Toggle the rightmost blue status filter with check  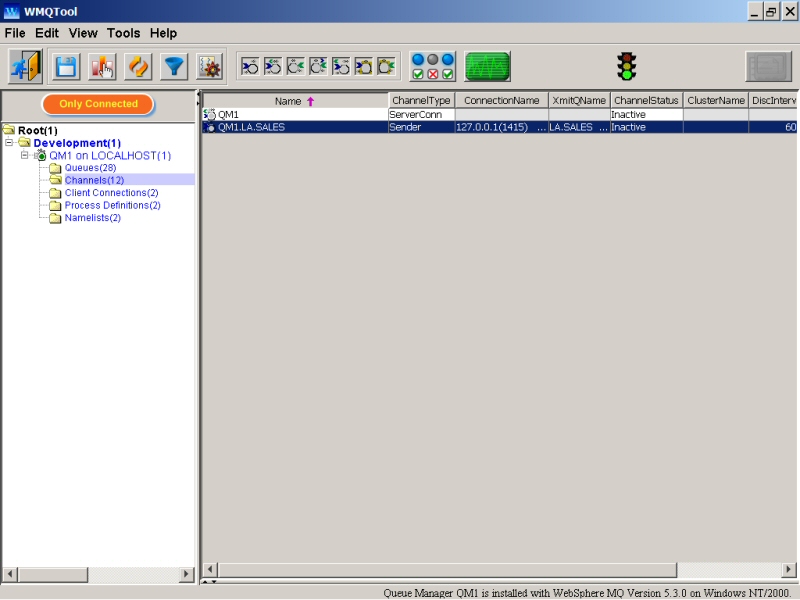click(x=447, y=67)
